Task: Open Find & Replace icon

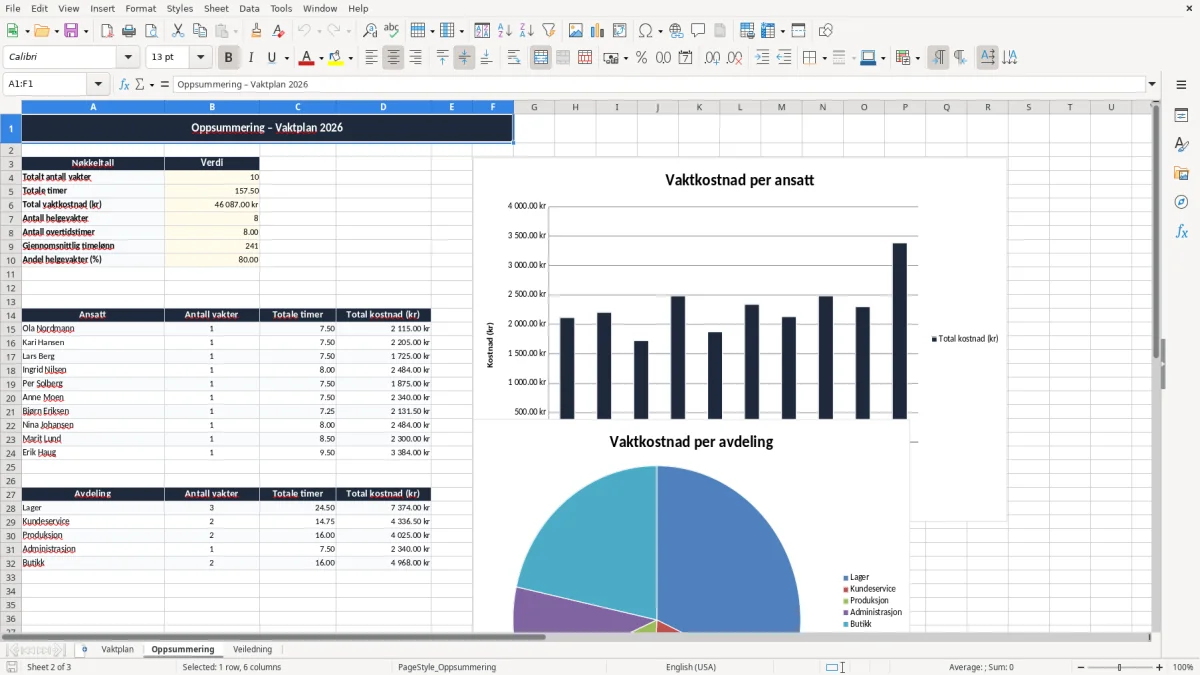Action: click(370, 31)
